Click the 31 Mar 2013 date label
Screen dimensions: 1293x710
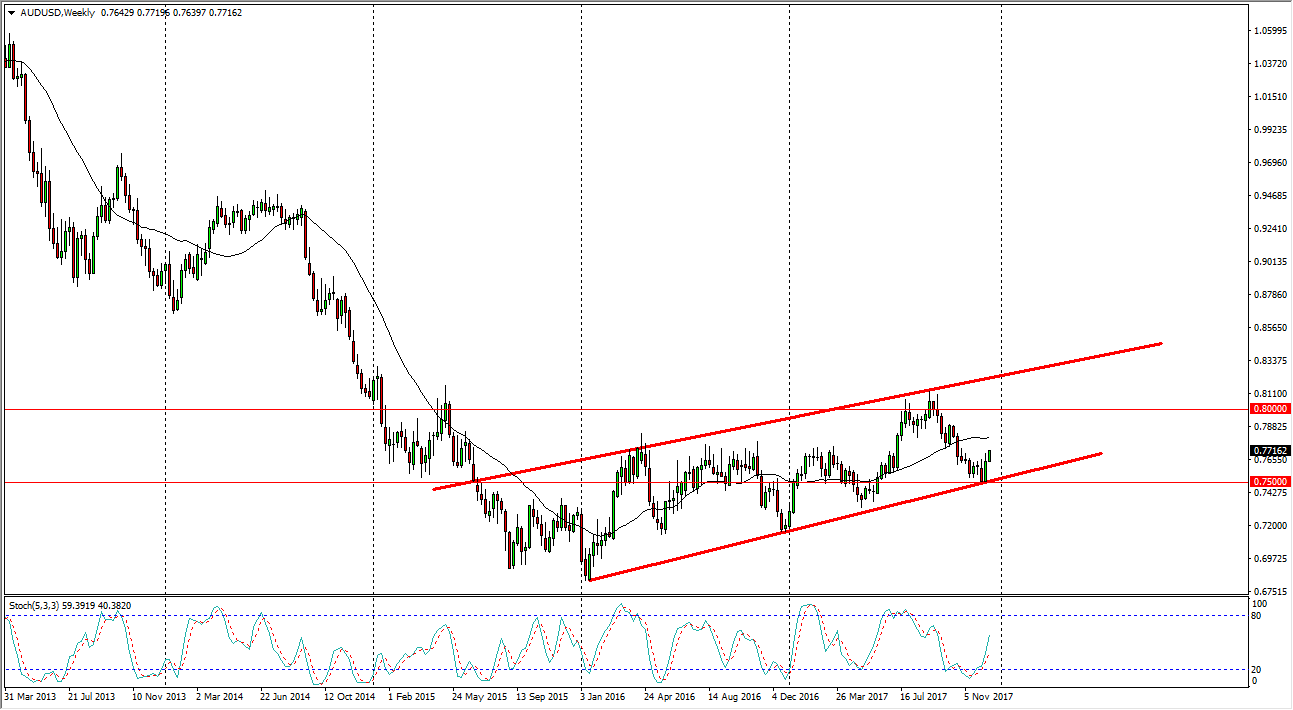click(30, 695)
